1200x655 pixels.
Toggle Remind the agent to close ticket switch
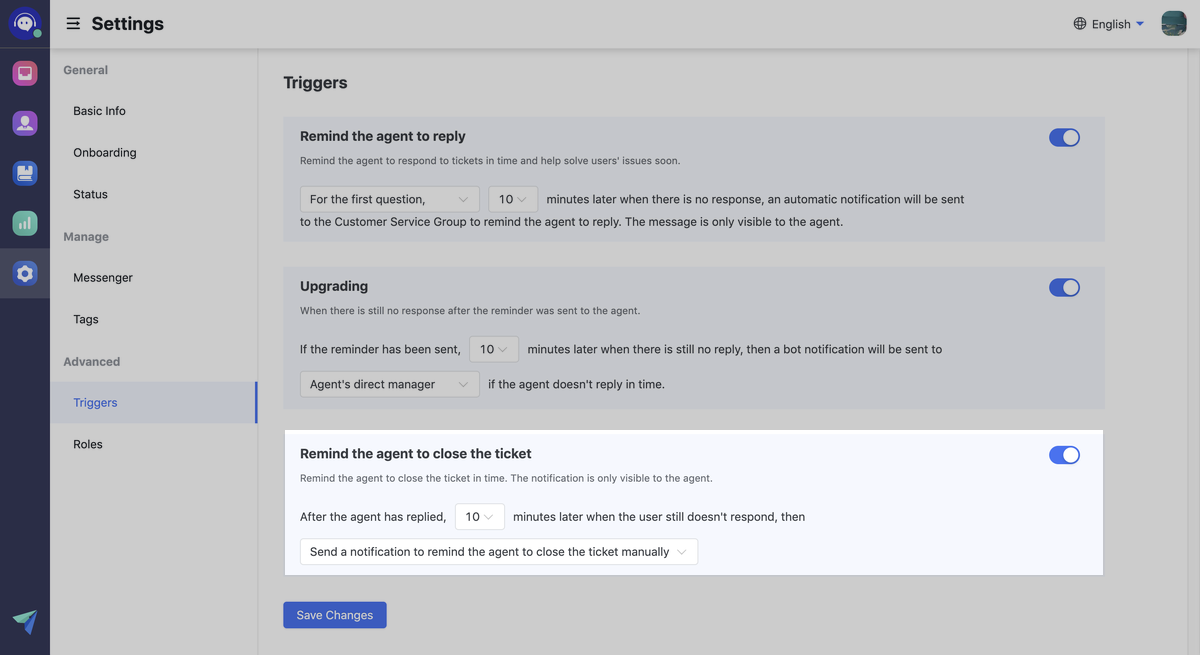point(1064,455)
